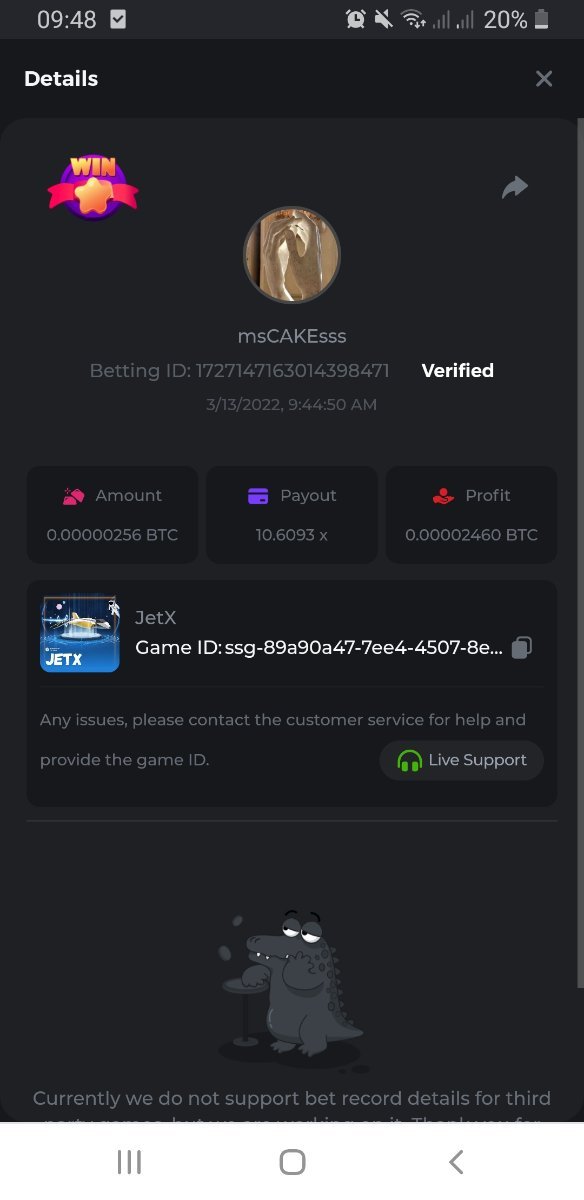Tap the share arrow icon

point(514,187)
